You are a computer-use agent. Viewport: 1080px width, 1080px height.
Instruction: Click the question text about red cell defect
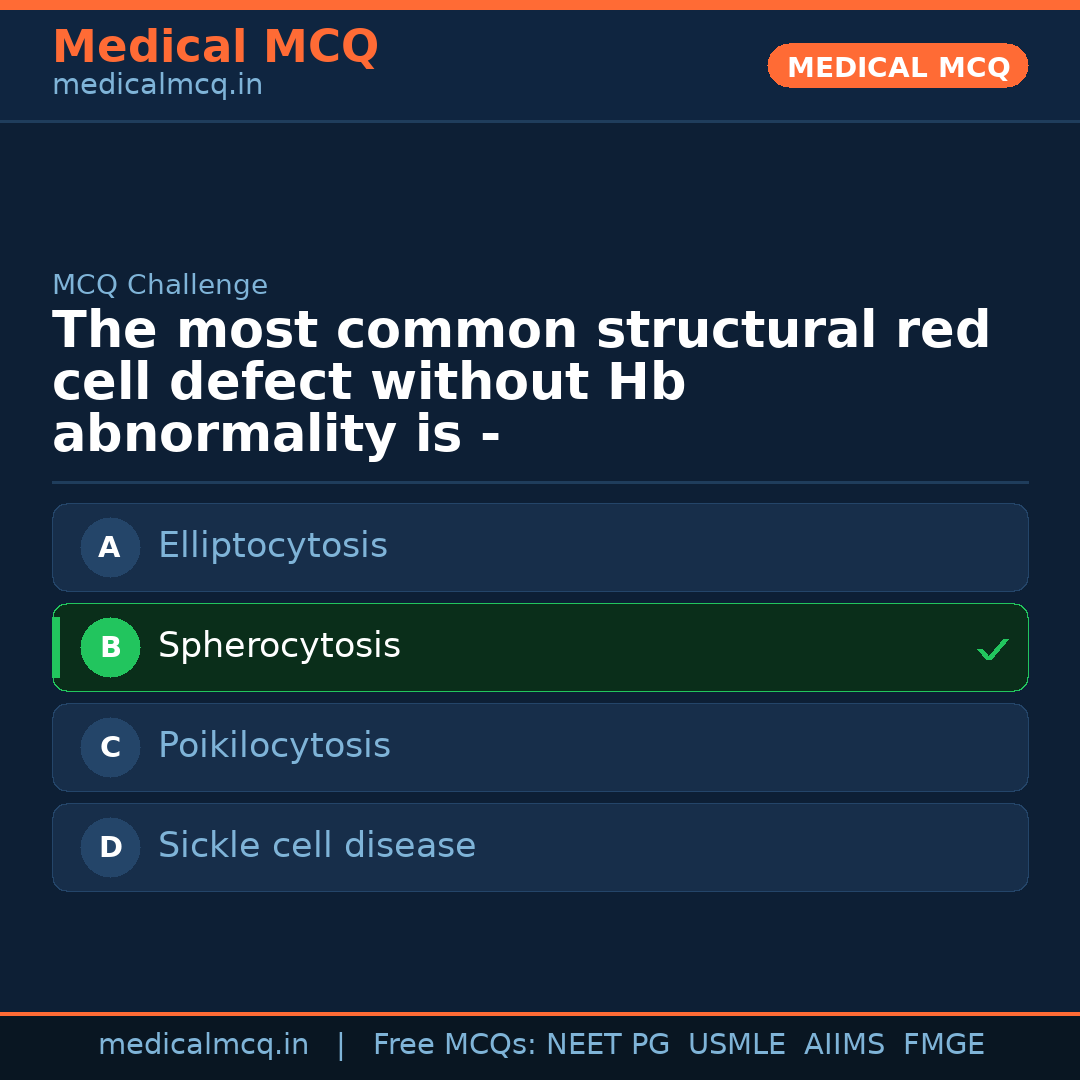tap(520, 382)
